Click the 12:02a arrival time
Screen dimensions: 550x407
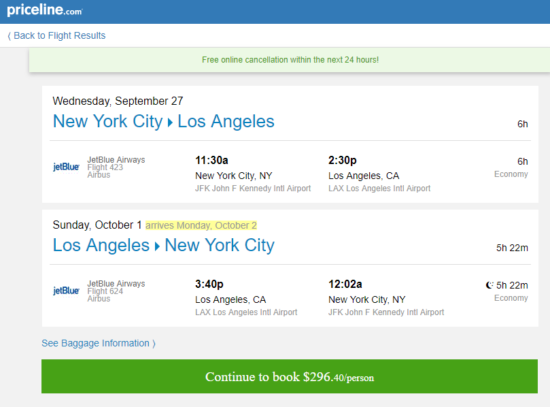pyautogui.click(x=345, y=284)
